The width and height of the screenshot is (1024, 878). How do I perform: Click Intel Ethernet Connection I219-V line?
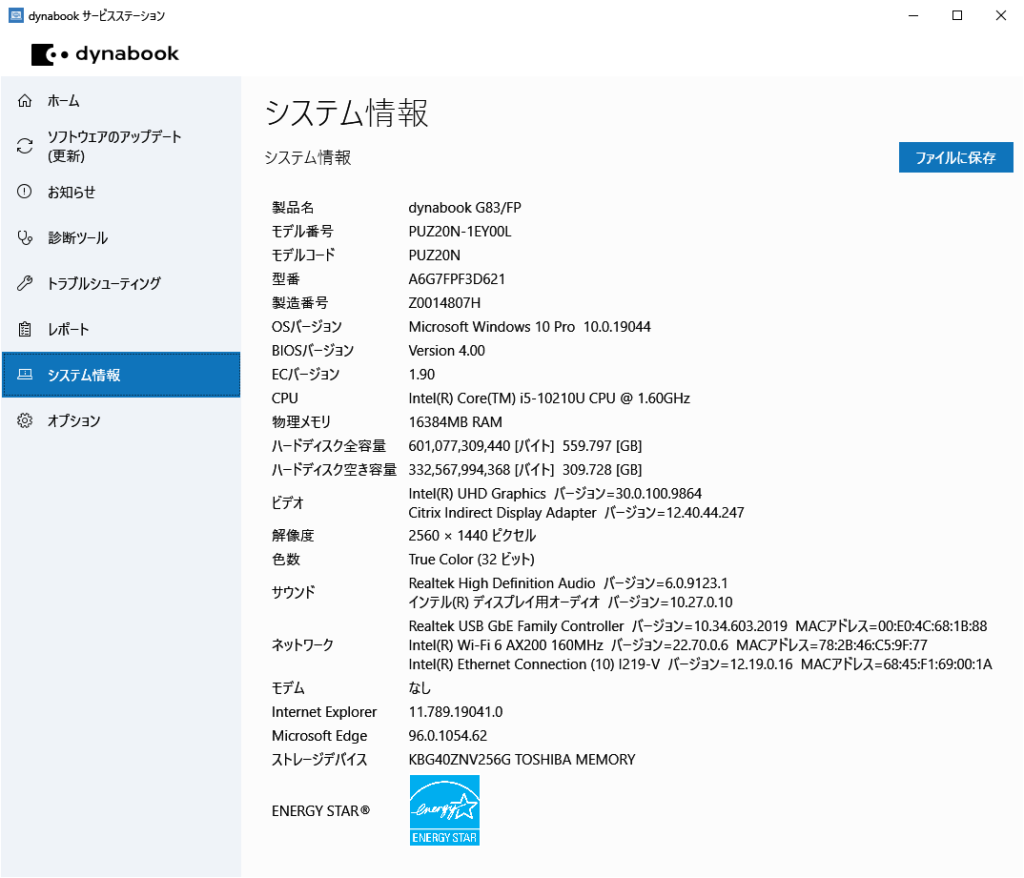click(700, 664)
